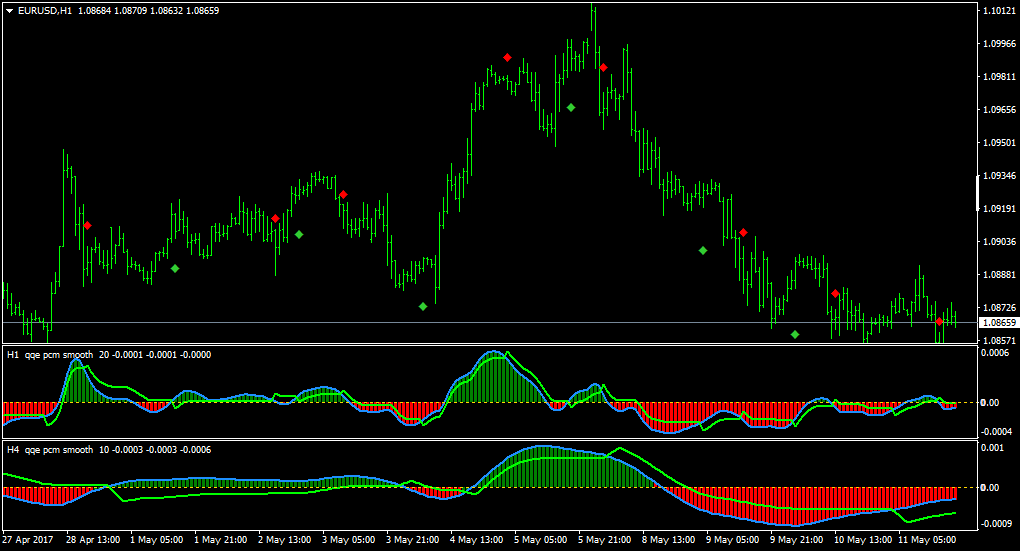This screenshot has width=1020, height=551.
Task: Select the lowest green diamond signal marker
Action: coord(795,334)
